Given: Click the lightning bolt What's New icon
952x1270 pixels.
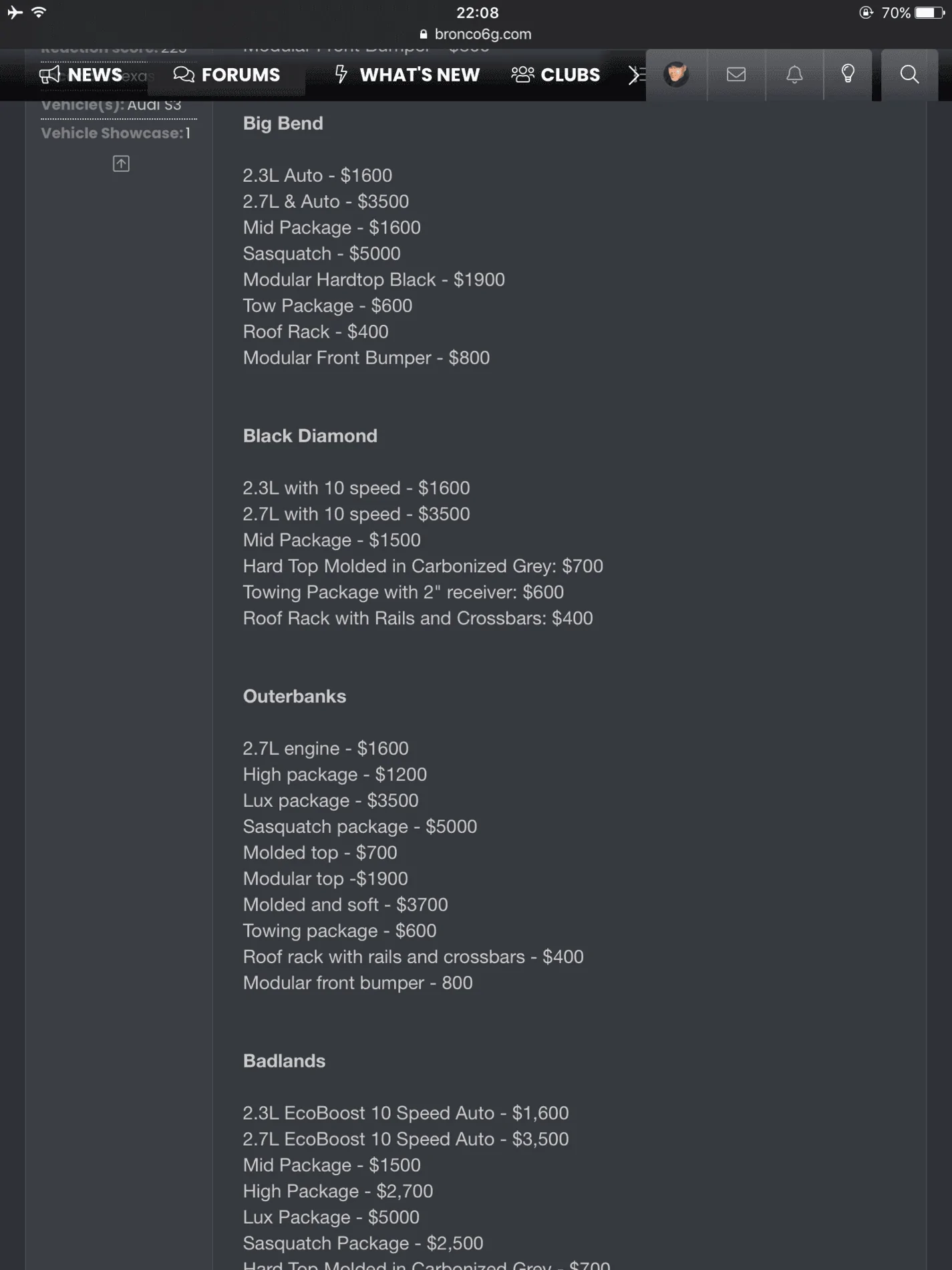Looking at the screenshot, I should point(341,74).
